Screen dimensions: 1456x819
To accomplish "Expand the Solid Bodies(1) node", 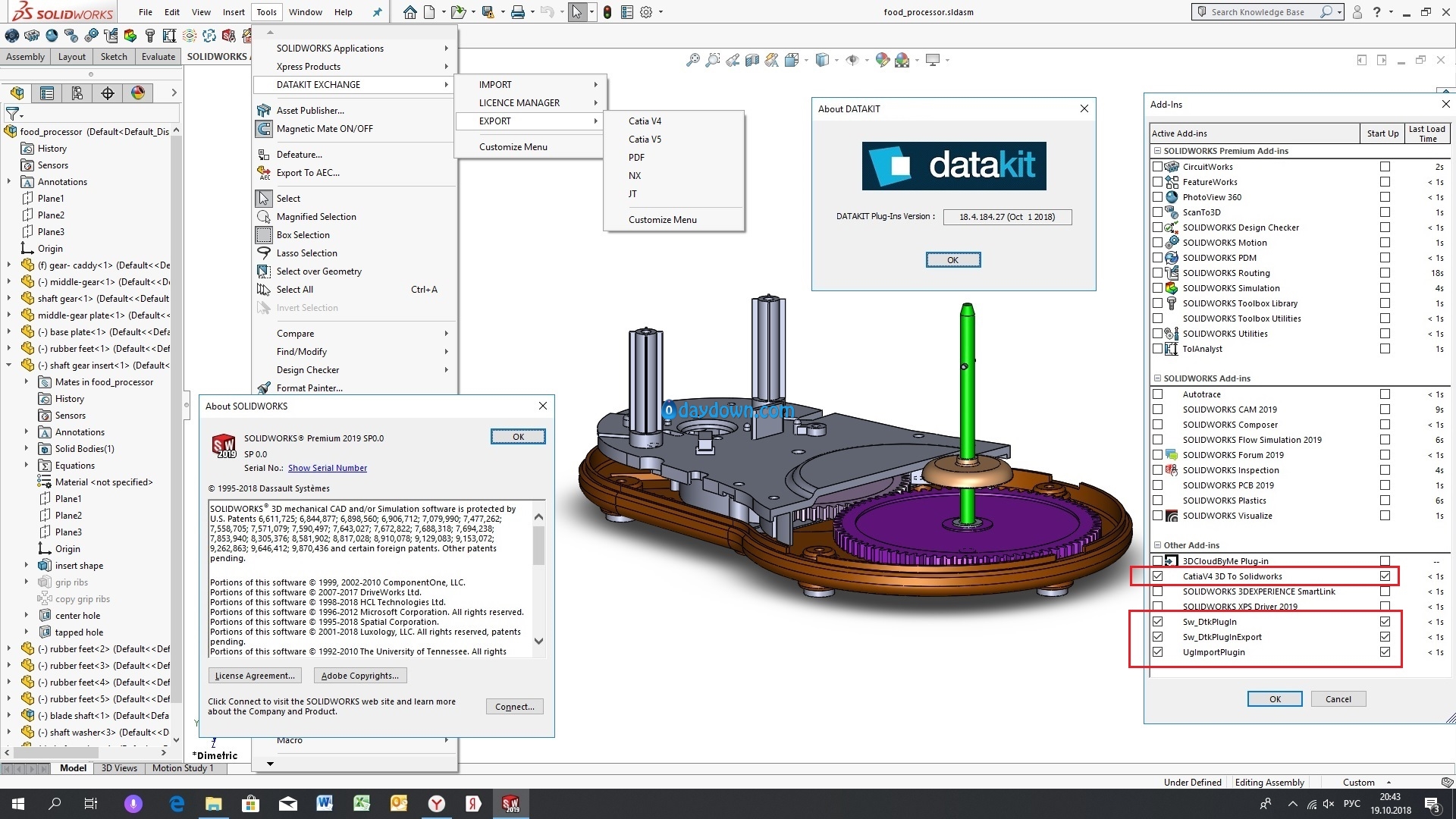I will coord(27,449).
